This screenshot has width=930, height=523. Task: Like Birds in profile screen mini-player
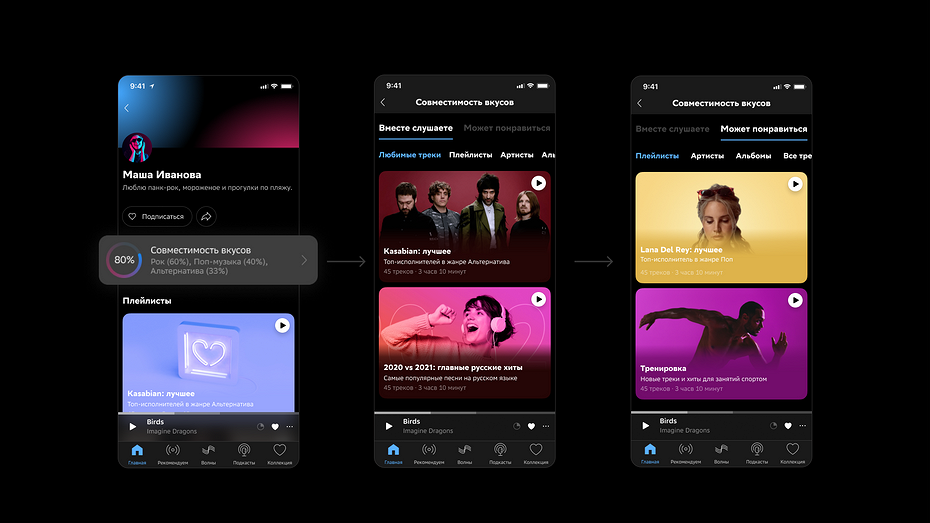tap(275, 426)
